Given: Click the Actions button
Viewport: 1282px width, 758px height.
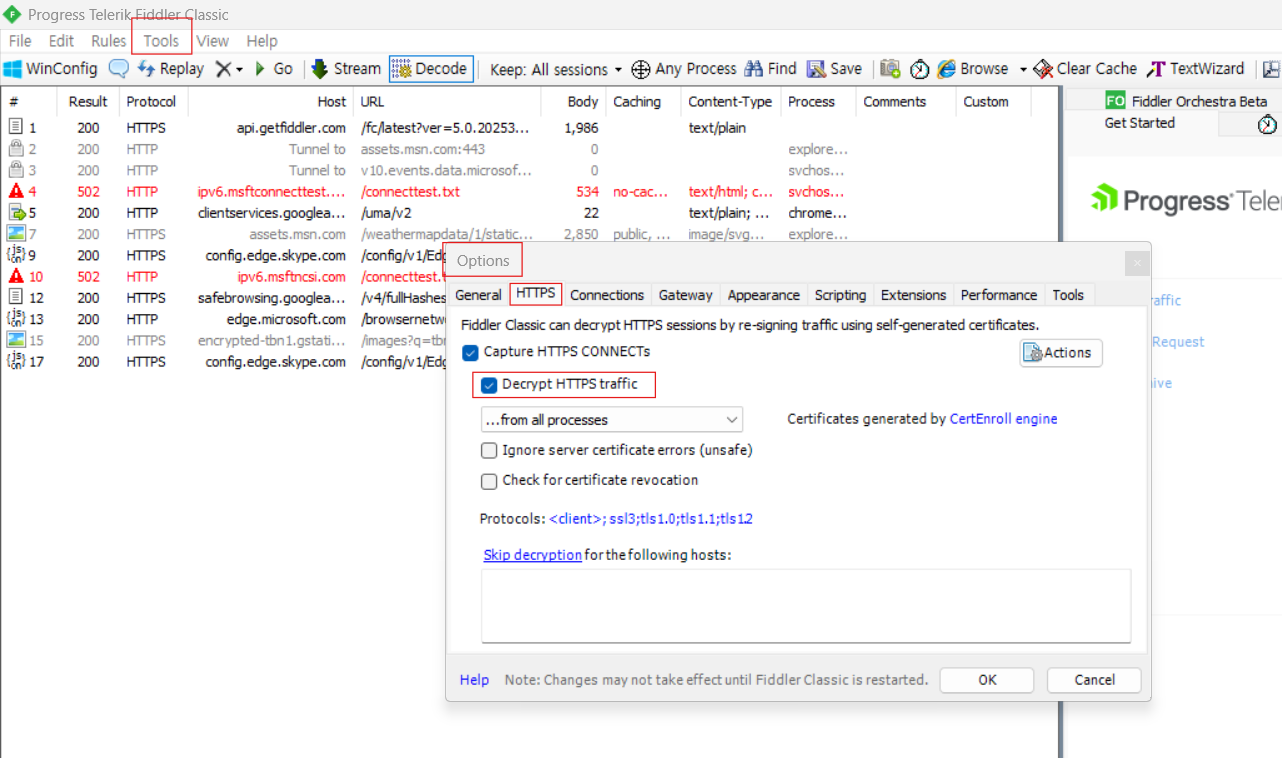Looking at the screenshot, I should (x=1061, y=353).
